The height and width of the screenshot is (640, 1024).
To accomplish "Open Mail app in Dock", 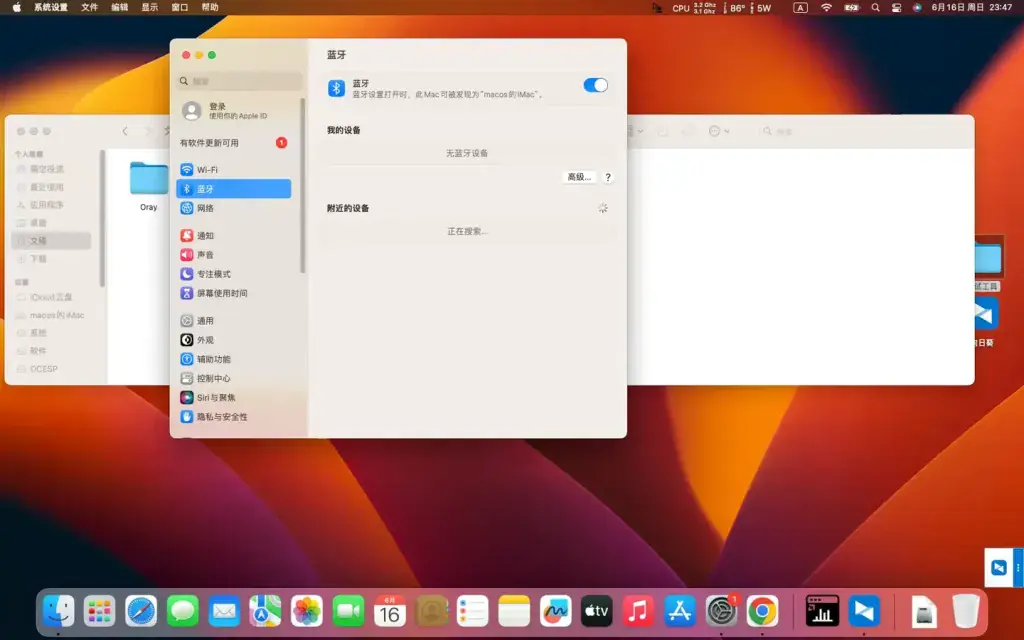I will pos(224,611).
